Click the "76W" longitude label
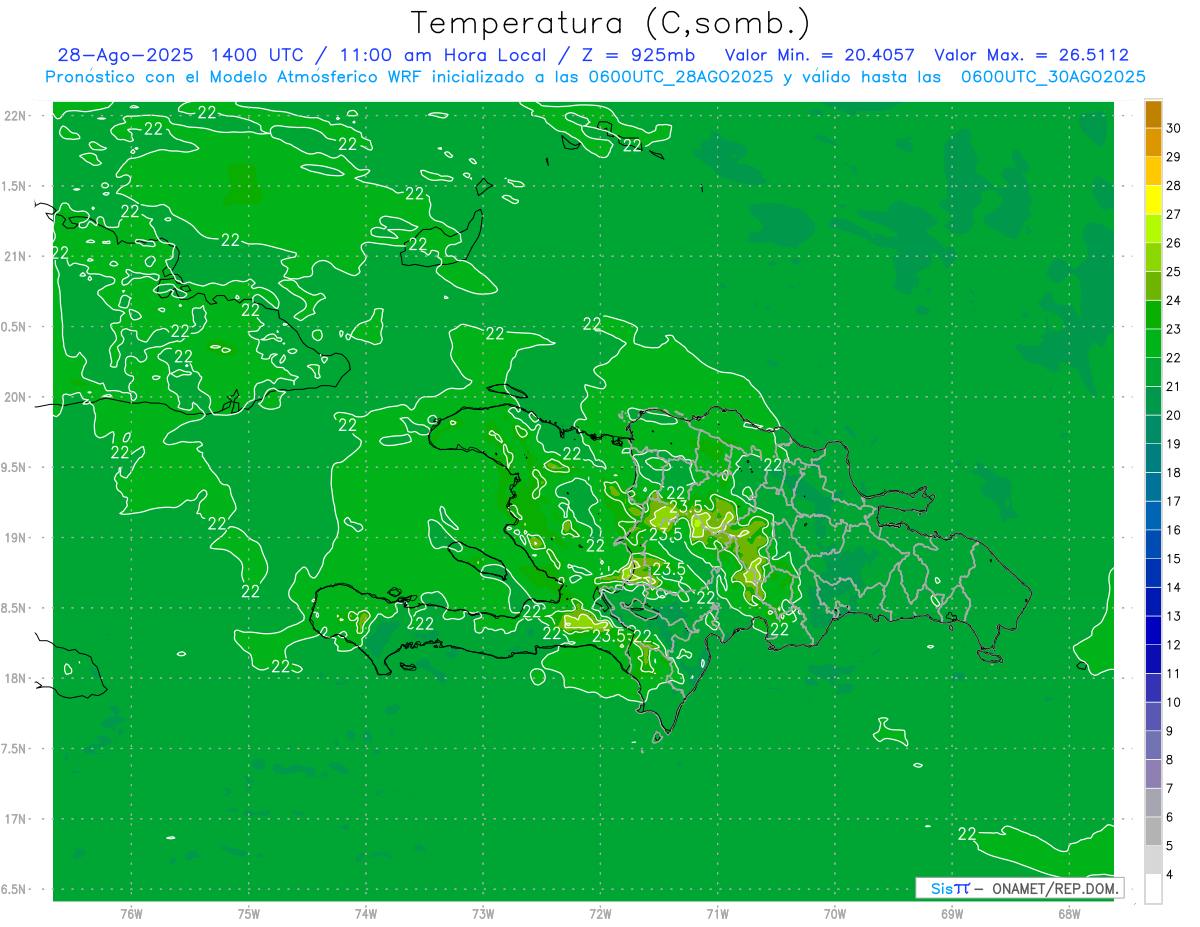The image size is (1200, 927). (x=131, y=914)
